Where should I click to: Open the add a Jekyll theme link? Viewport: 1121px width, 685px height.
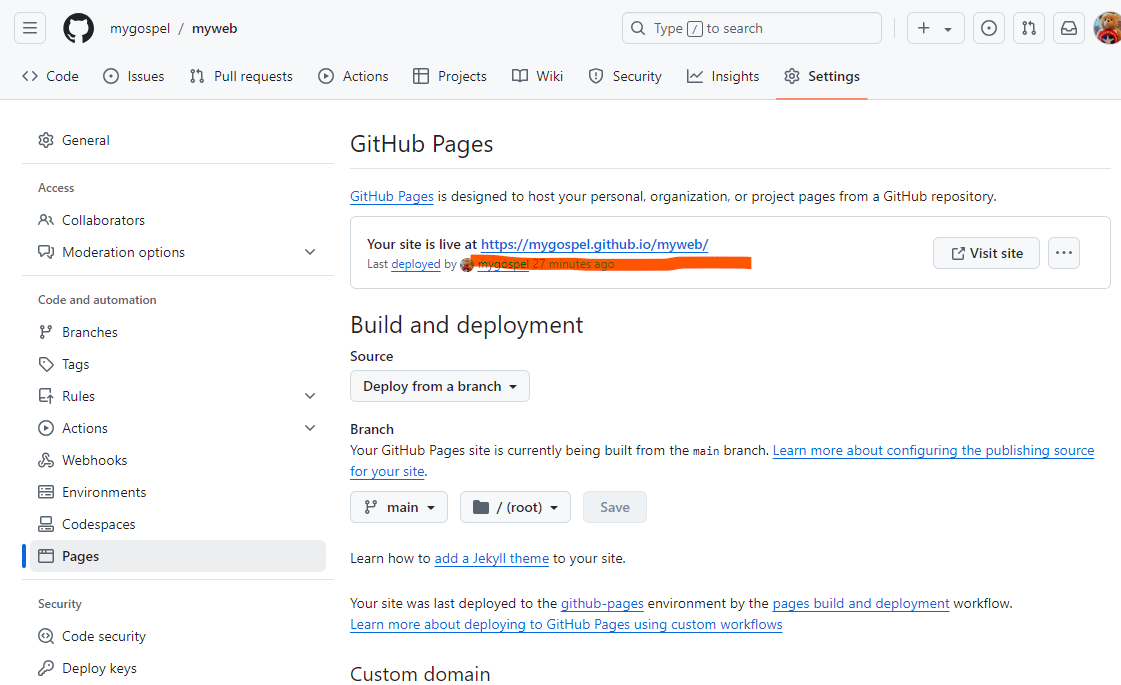click(x=492, y=558)
